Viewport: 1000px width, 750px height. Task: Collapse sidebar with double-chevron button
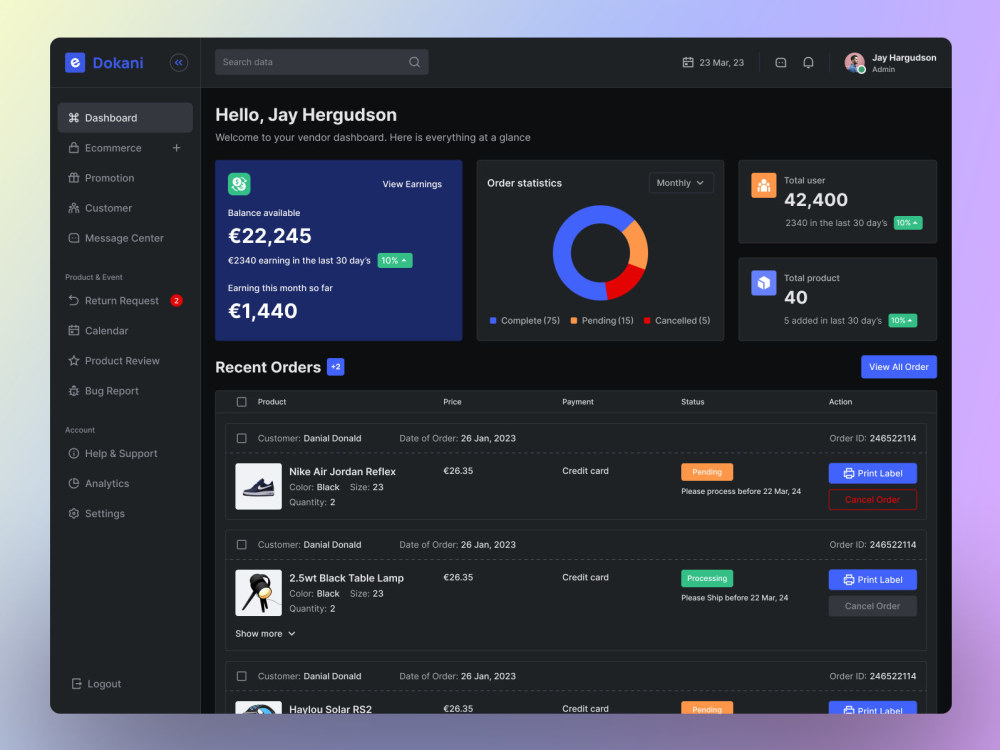point(179,62)
